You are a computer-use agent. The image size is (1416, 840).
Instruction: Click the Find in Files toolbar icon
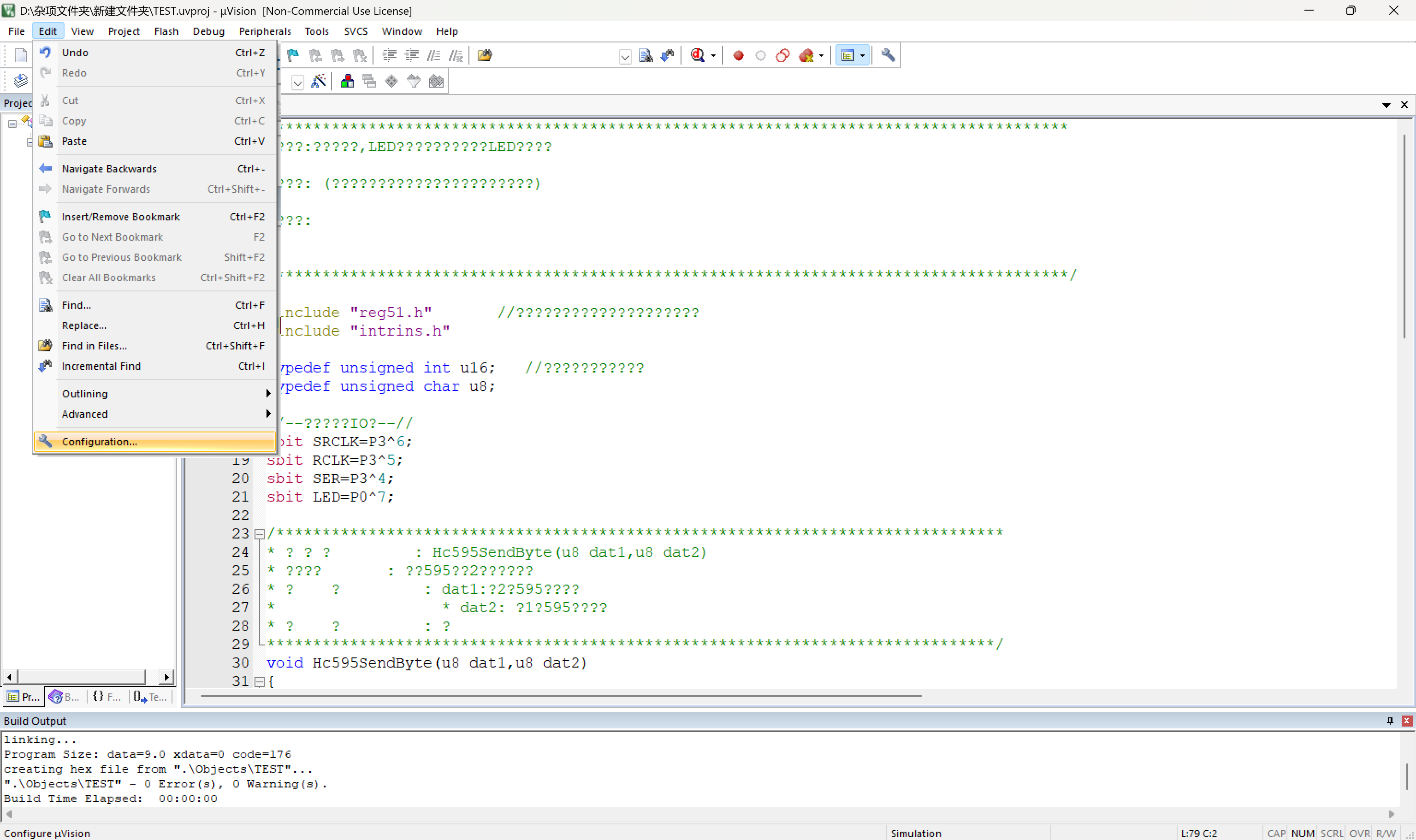(485, 55)
